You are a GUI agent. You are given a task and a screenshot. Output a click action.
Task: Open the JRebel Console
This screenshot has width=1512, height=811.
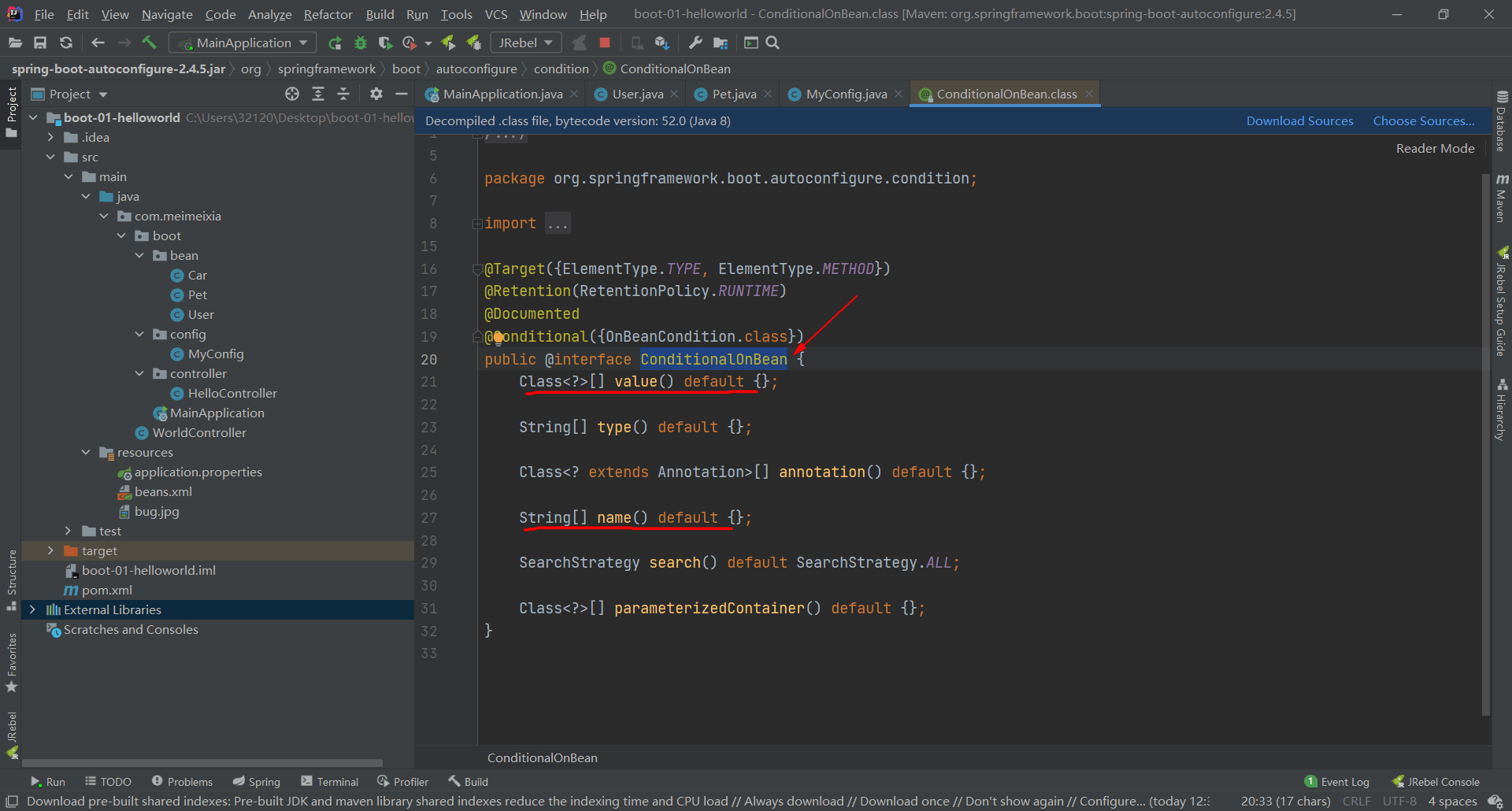pos(1436,781)
